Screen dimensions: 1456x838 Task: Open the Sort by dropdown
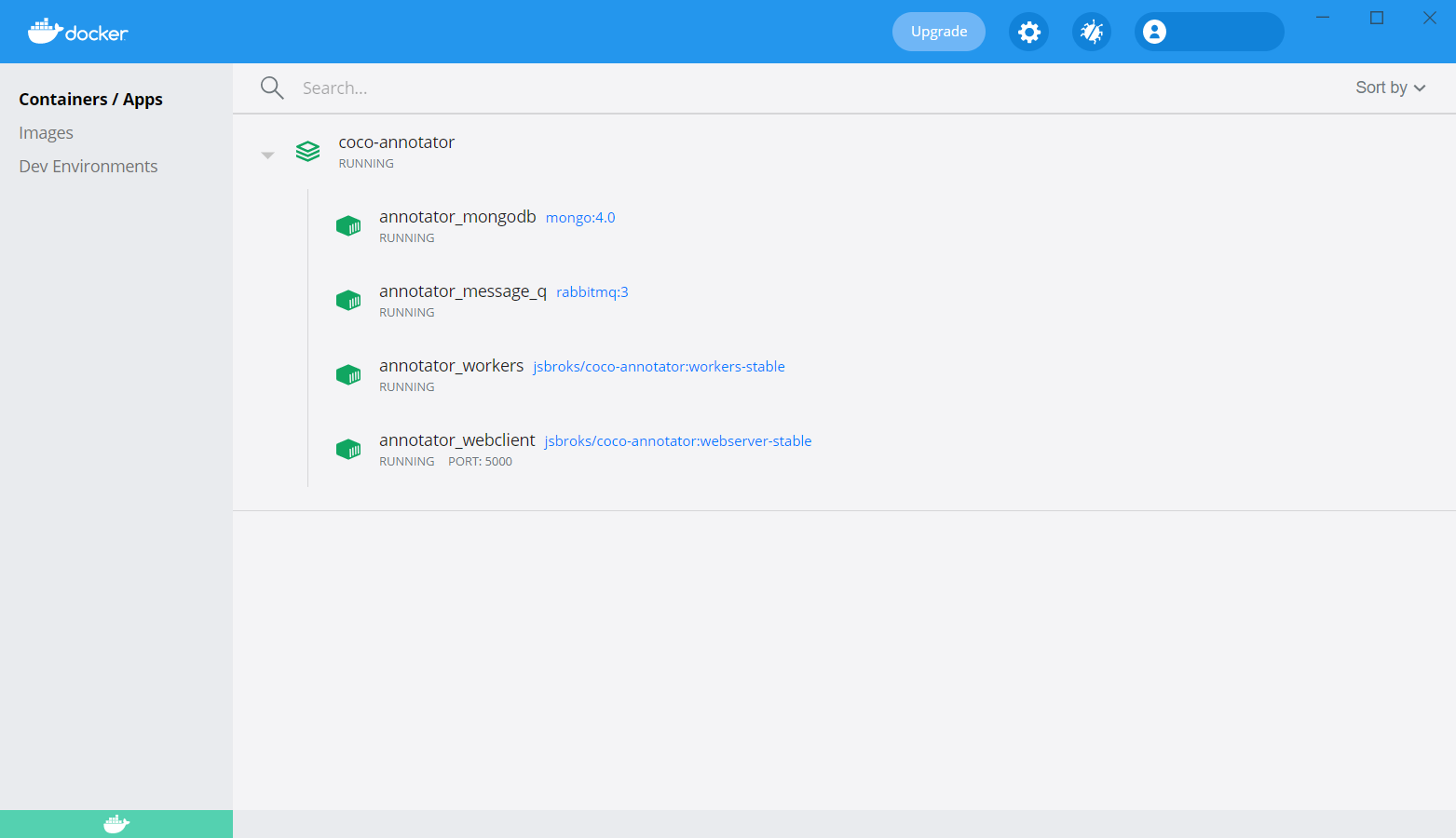pos(1391,88)
